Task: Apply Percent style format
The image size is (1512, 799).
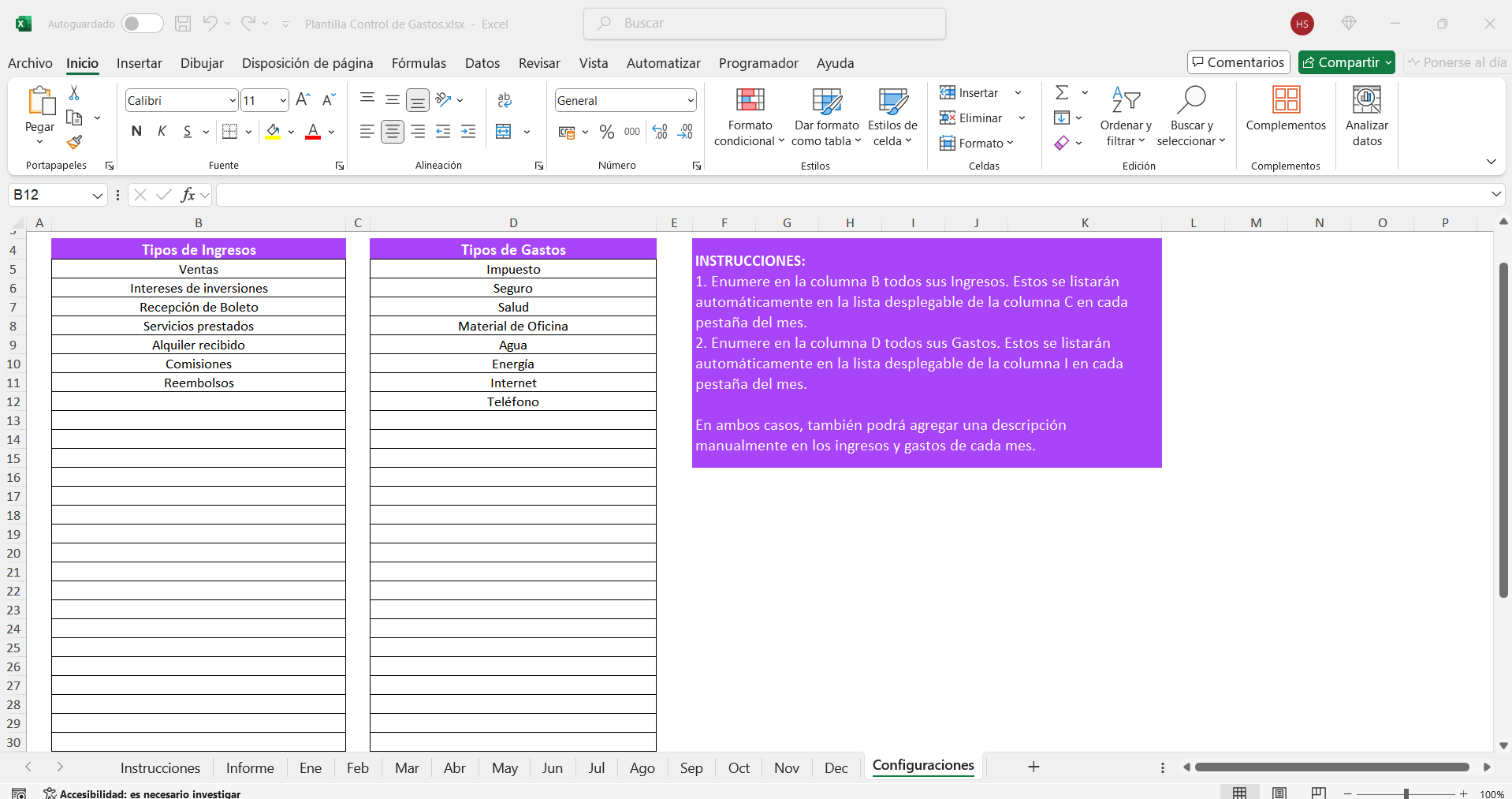Action: pyautogui.click(x=606, y=132)
